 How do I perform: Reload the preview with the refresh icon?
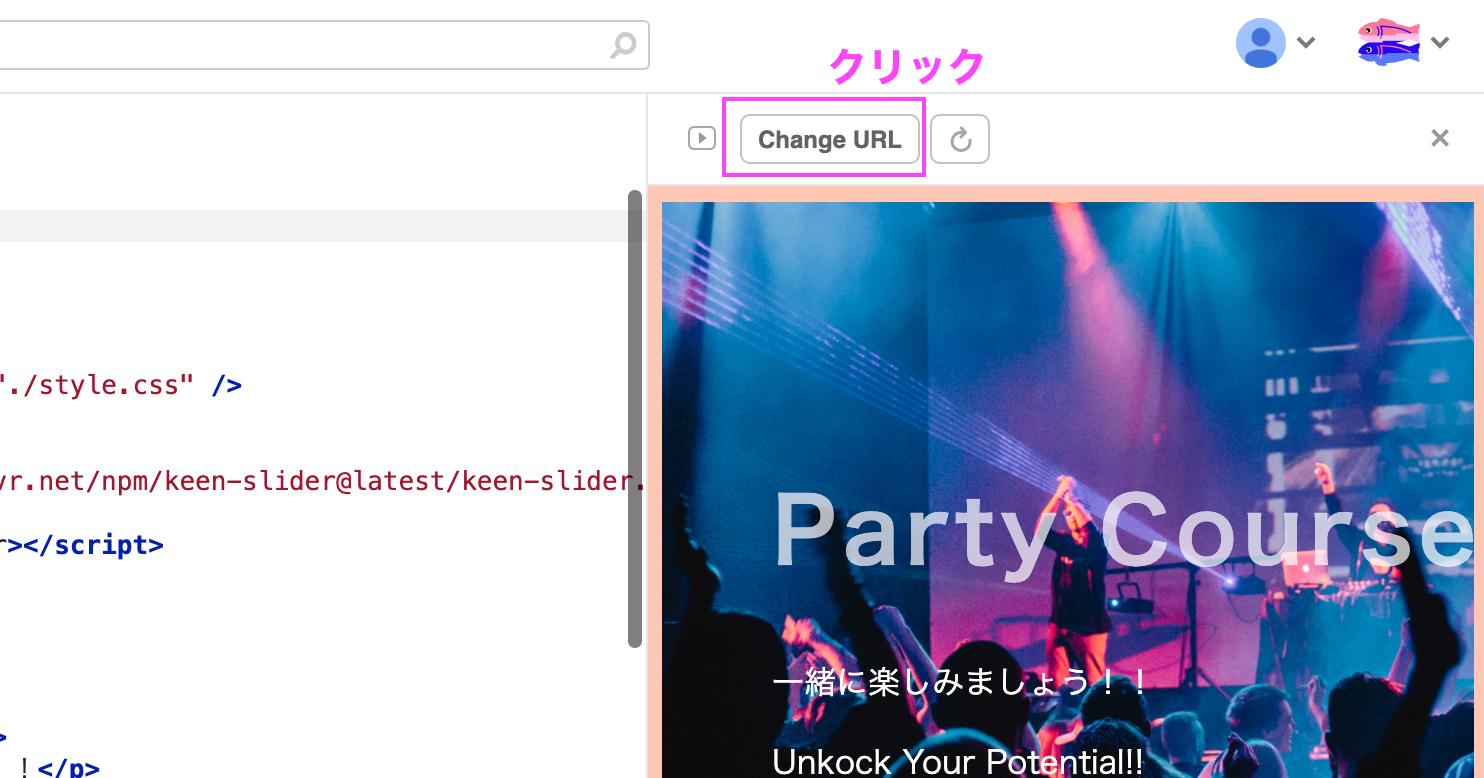point(960,140)
